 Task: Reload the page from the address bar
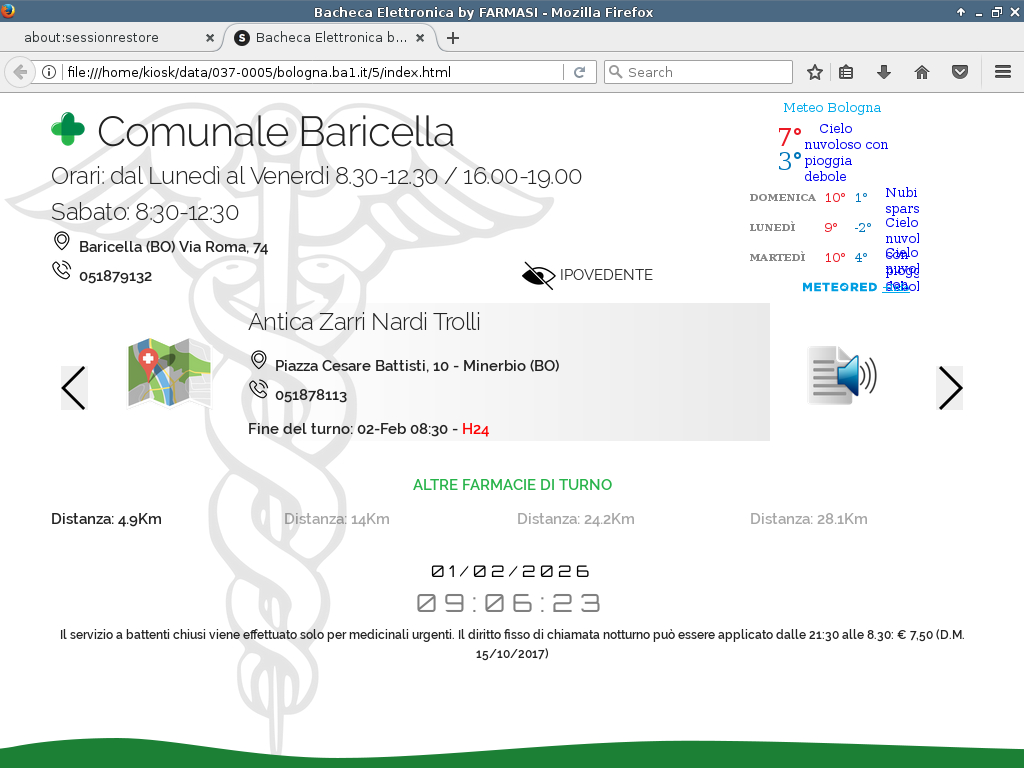[579, 72]
